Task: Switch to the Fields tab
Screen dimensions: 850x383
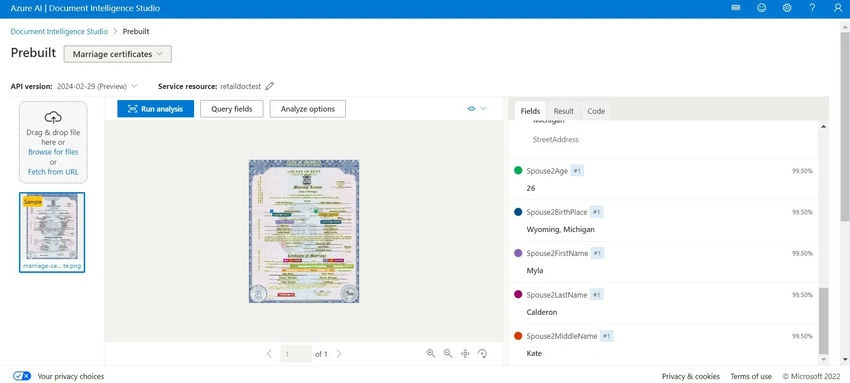Action: click(530, 111)
